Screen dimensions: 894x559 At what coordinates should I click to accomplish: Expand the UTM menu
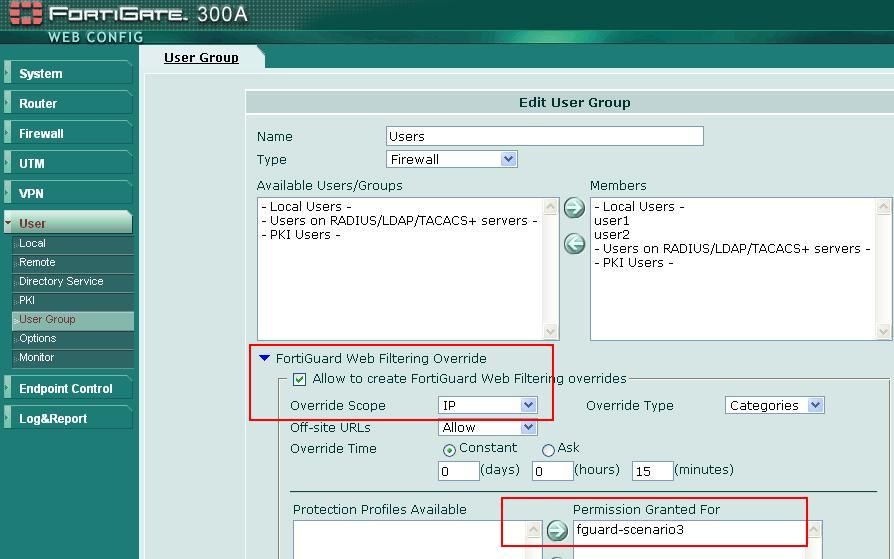[x=68, y=164]
